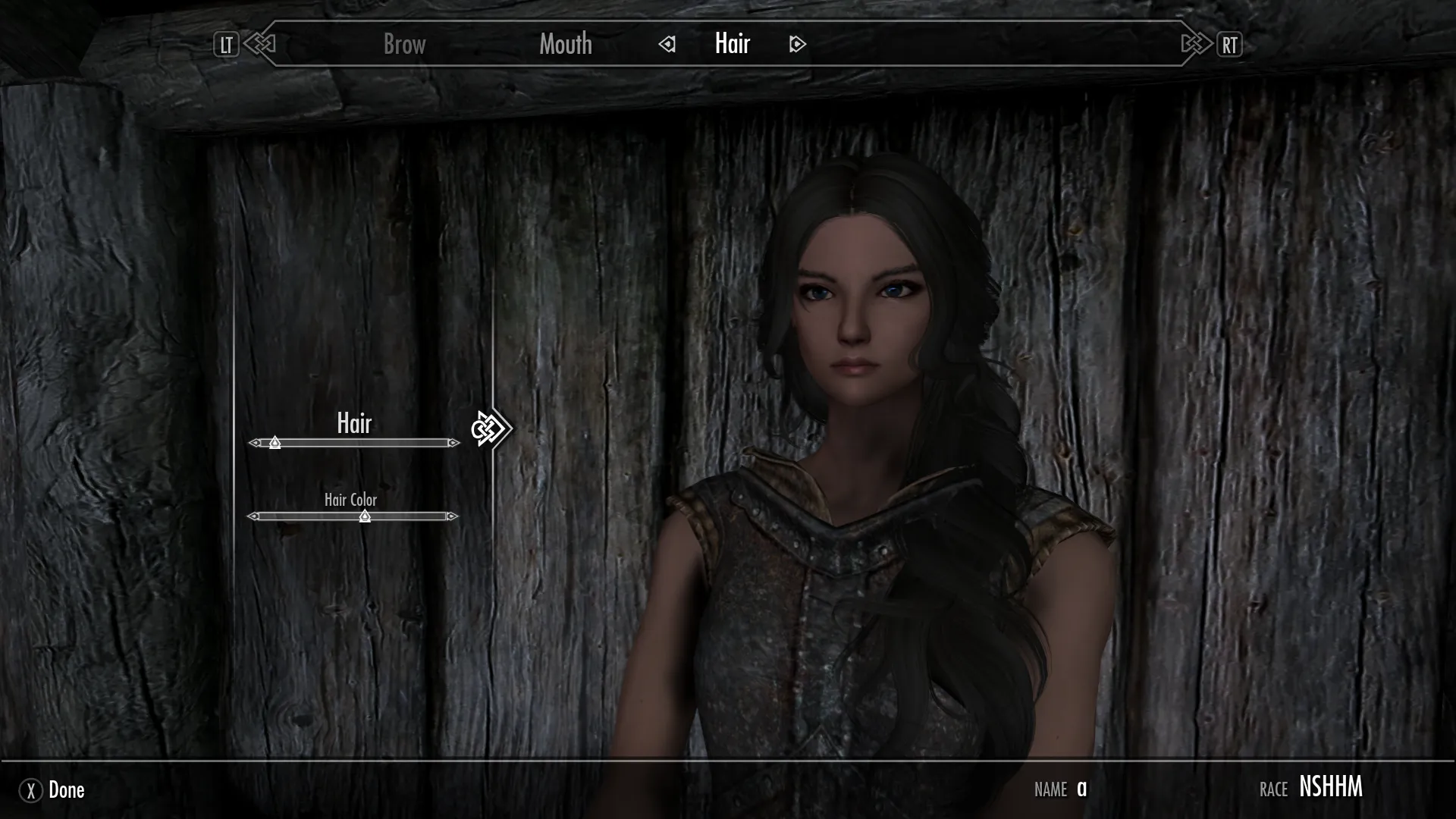The height and width of the screenshot is (819, 1456).
Task: Click the X controller button icon
Action: coord(31,791)
